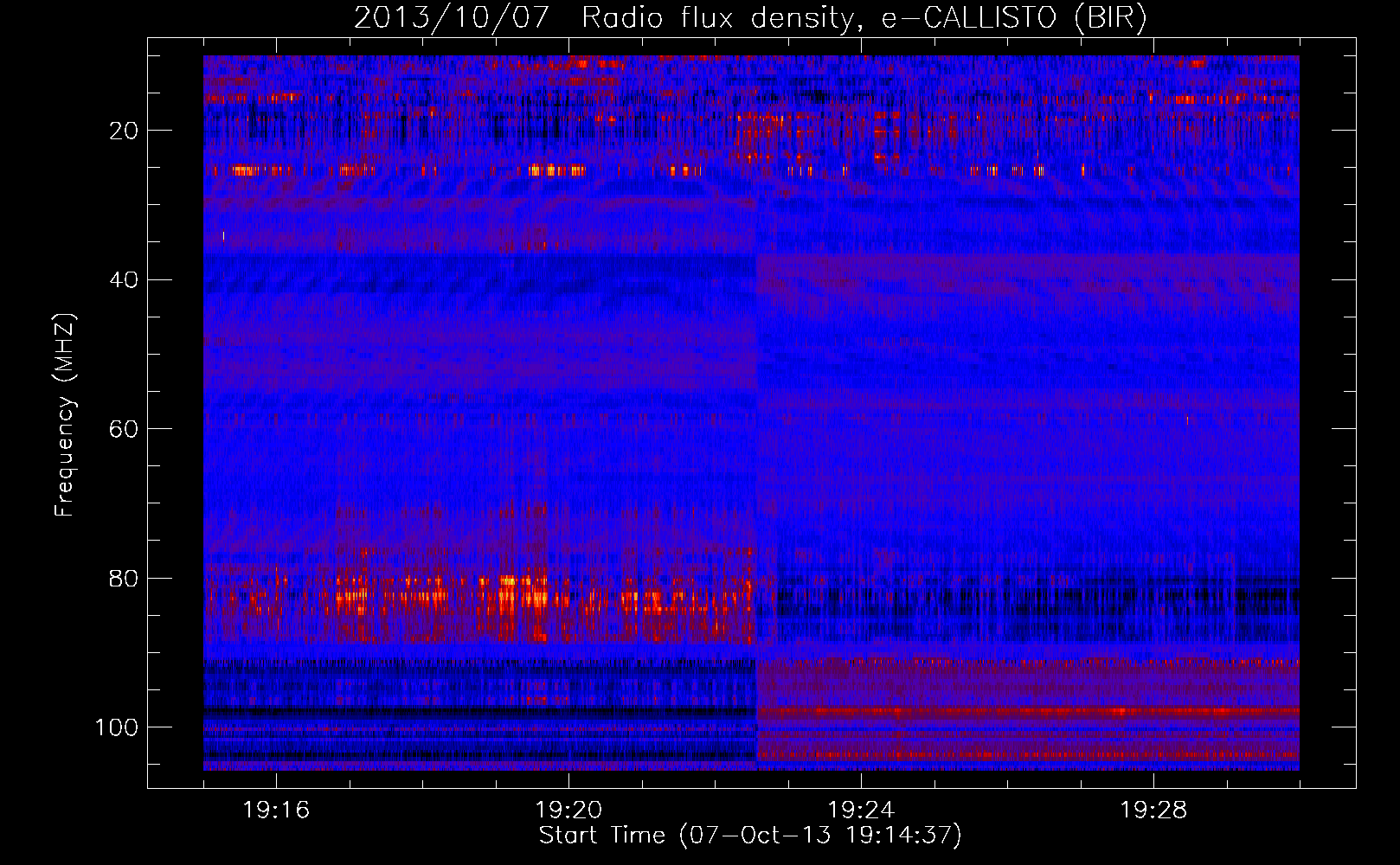
Task: Click the 19:20 time tick label
Action: coord(568,811)
